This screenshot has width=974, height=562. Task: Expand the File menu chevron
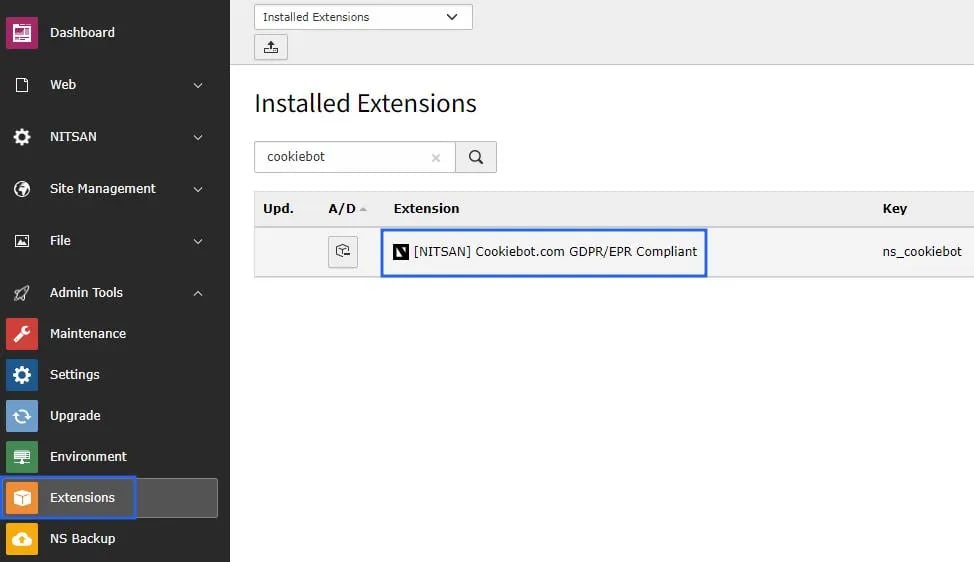[198, 241]
